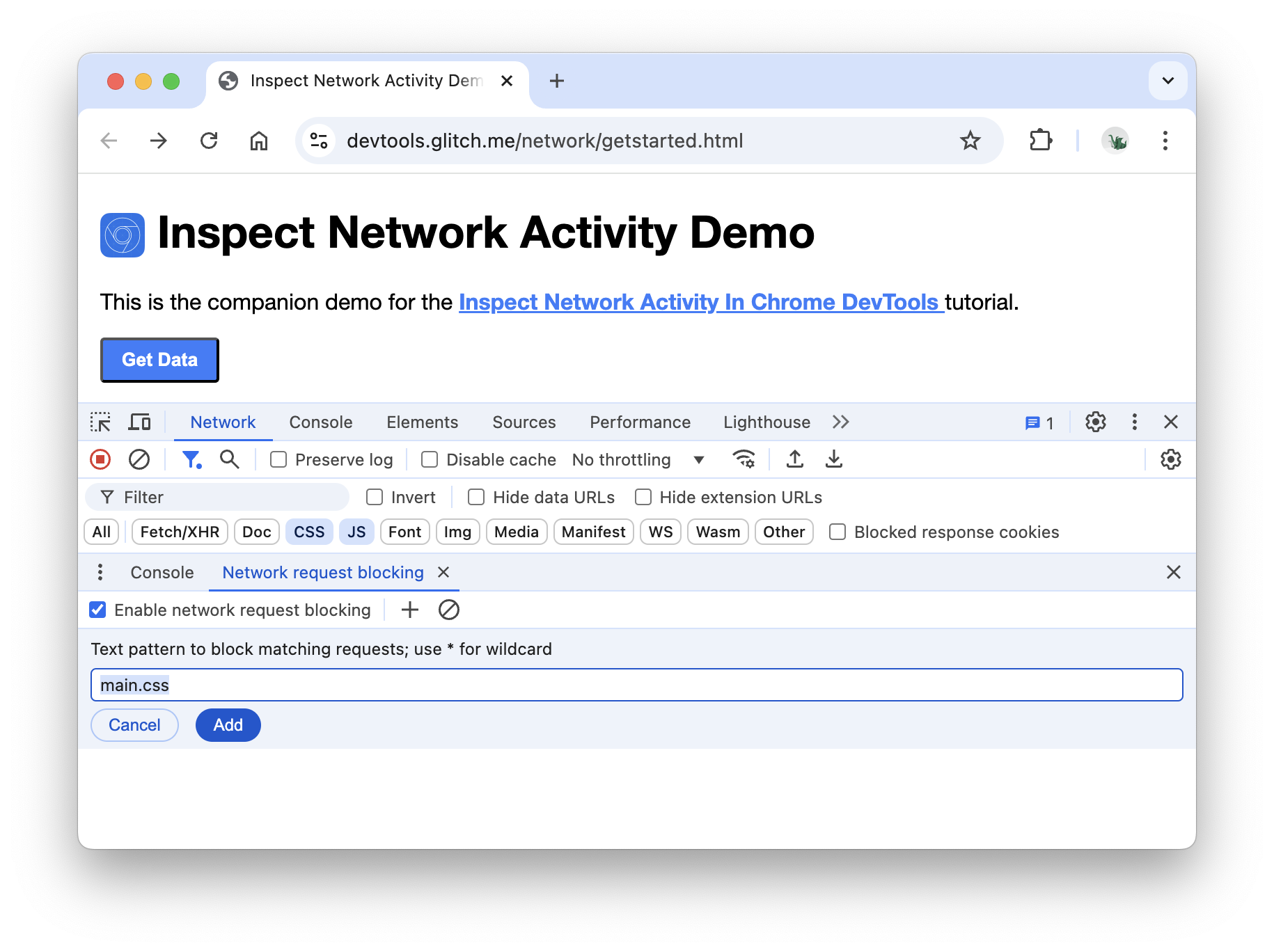Import a HAR file
Image resolution: width=1274 pixels, height=952 pixels.
[x=794, y=459]
